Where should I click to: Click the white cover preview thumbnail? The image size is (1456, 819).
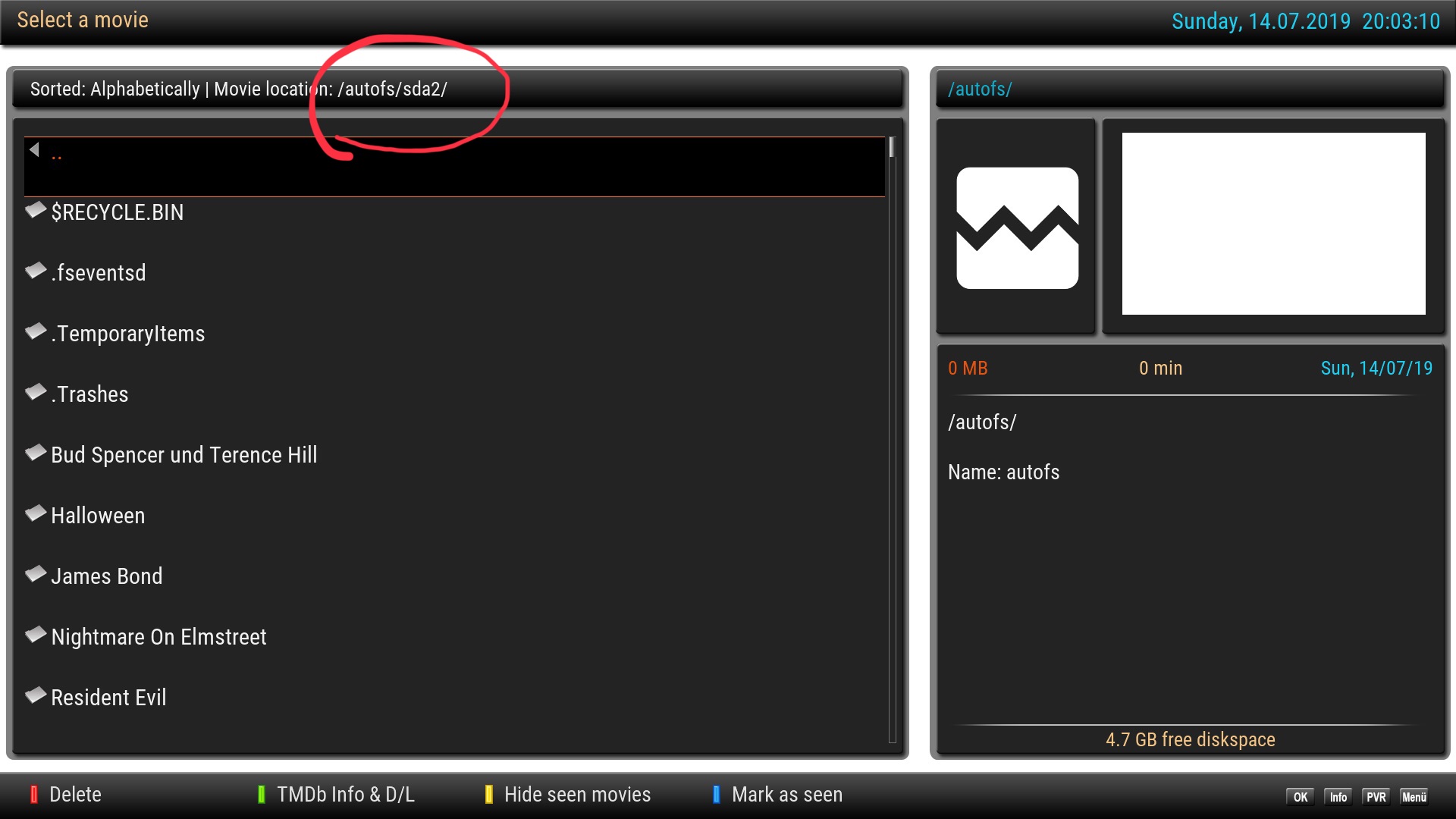[1273, 224]
